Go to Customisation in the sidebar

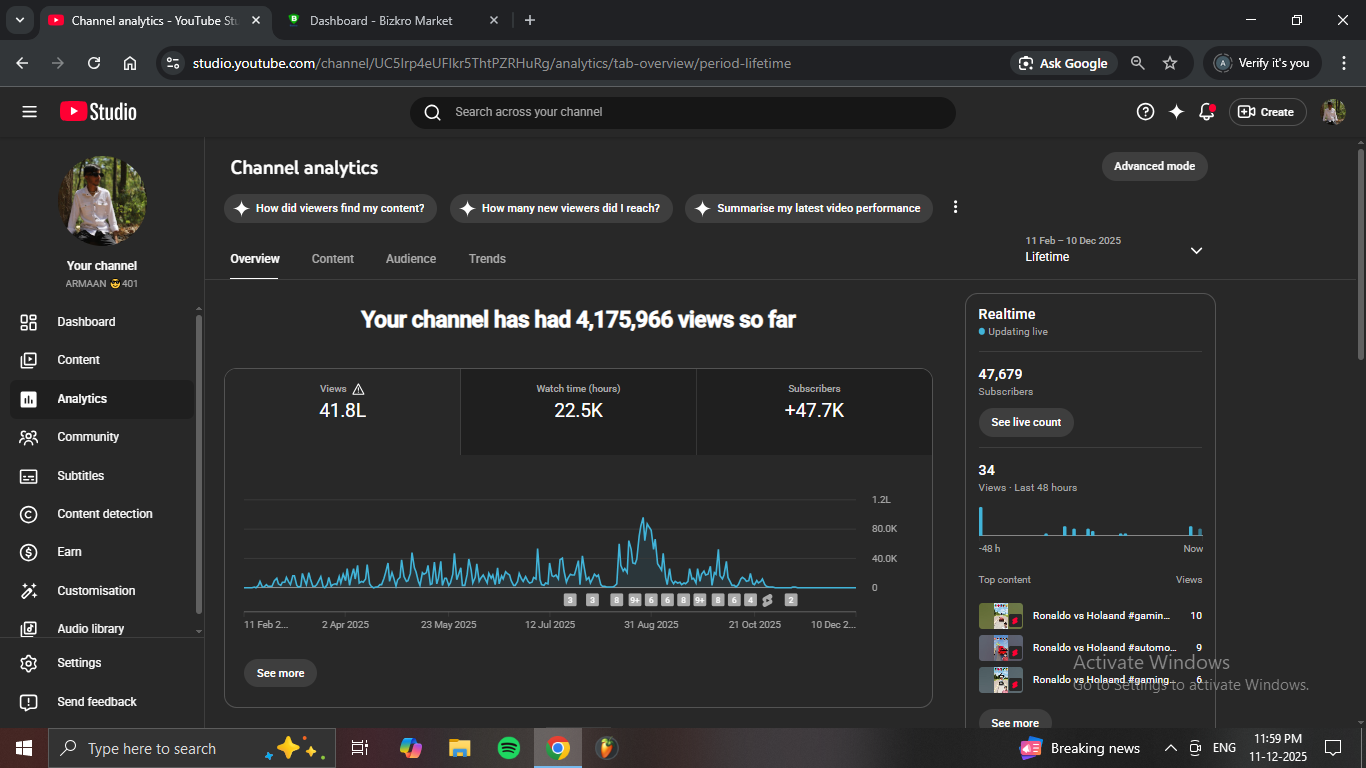click(95, 591)
